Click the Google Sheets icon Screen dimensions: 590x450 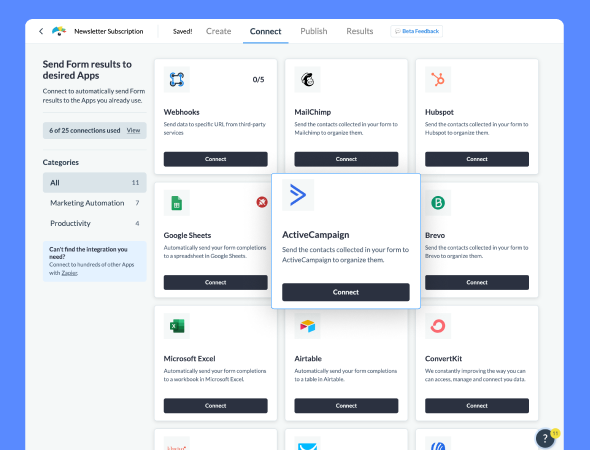(x=176, y=203)
